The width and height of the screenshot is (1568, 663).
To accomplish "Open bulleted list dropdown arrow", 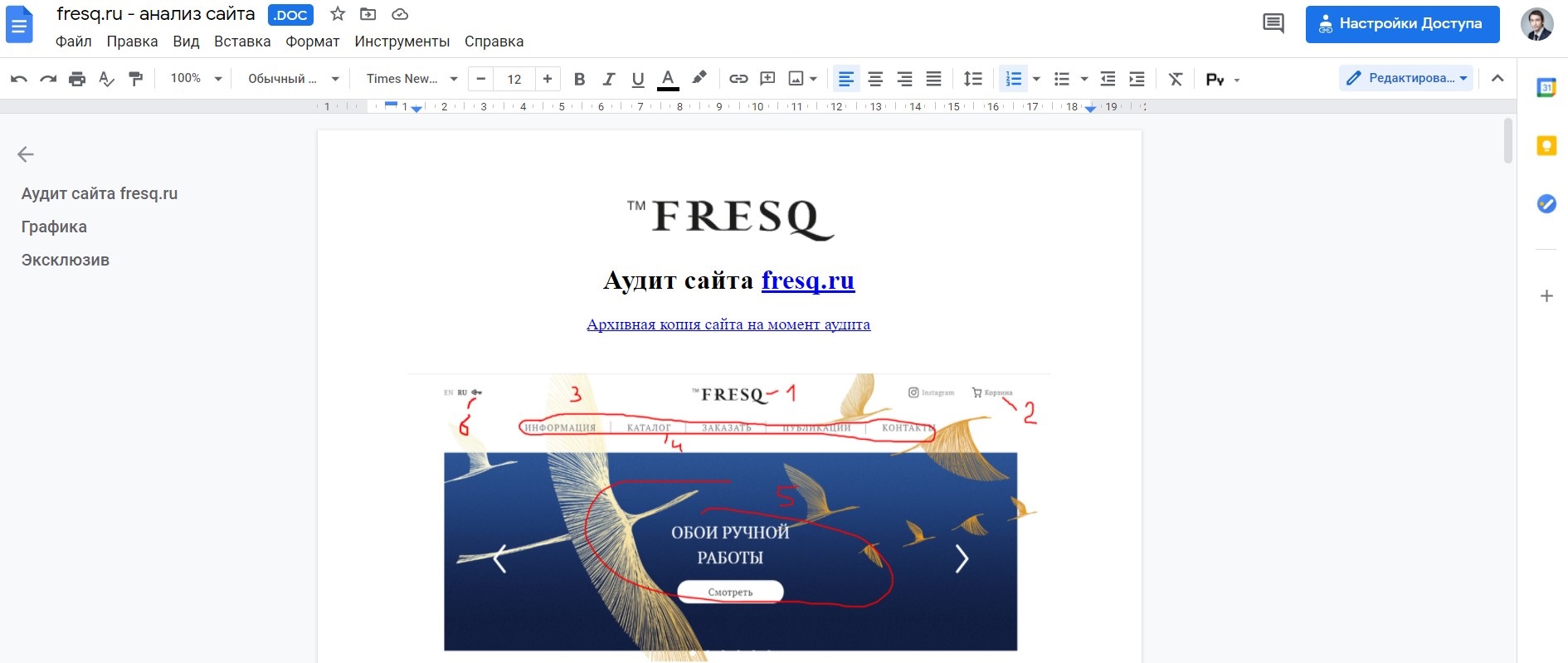I will 1084,79.
